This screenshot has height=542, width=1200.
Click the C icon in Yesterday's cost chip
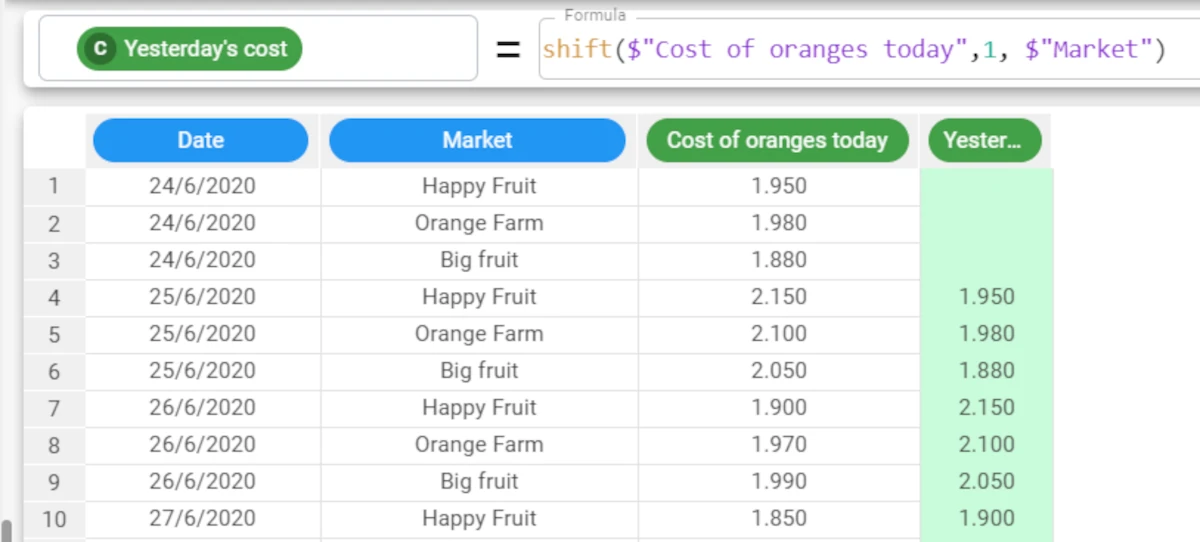100,48
